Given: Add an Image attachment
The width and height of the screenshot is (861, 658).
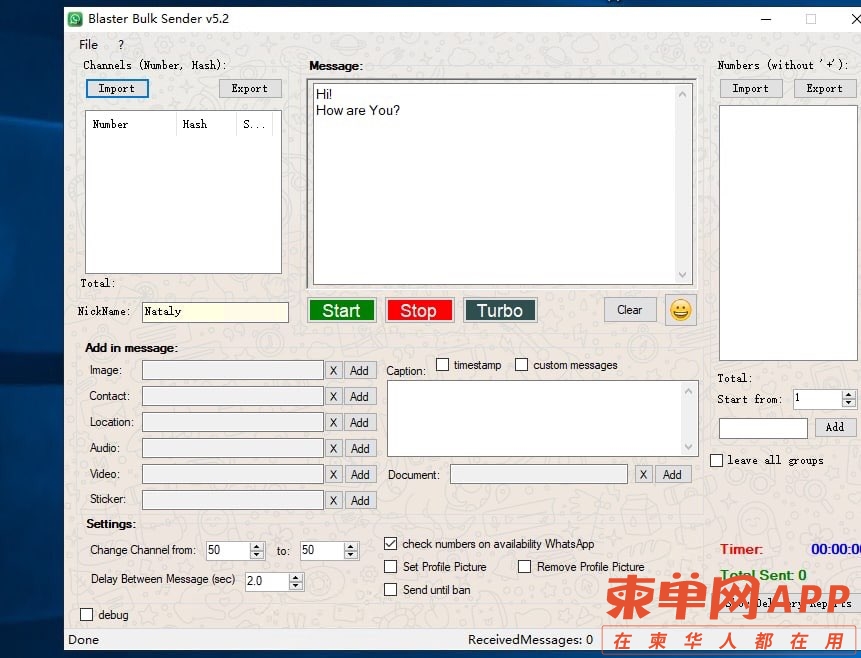Looking at the screenshot, I should pyautogui.click(x=360, y=371).
